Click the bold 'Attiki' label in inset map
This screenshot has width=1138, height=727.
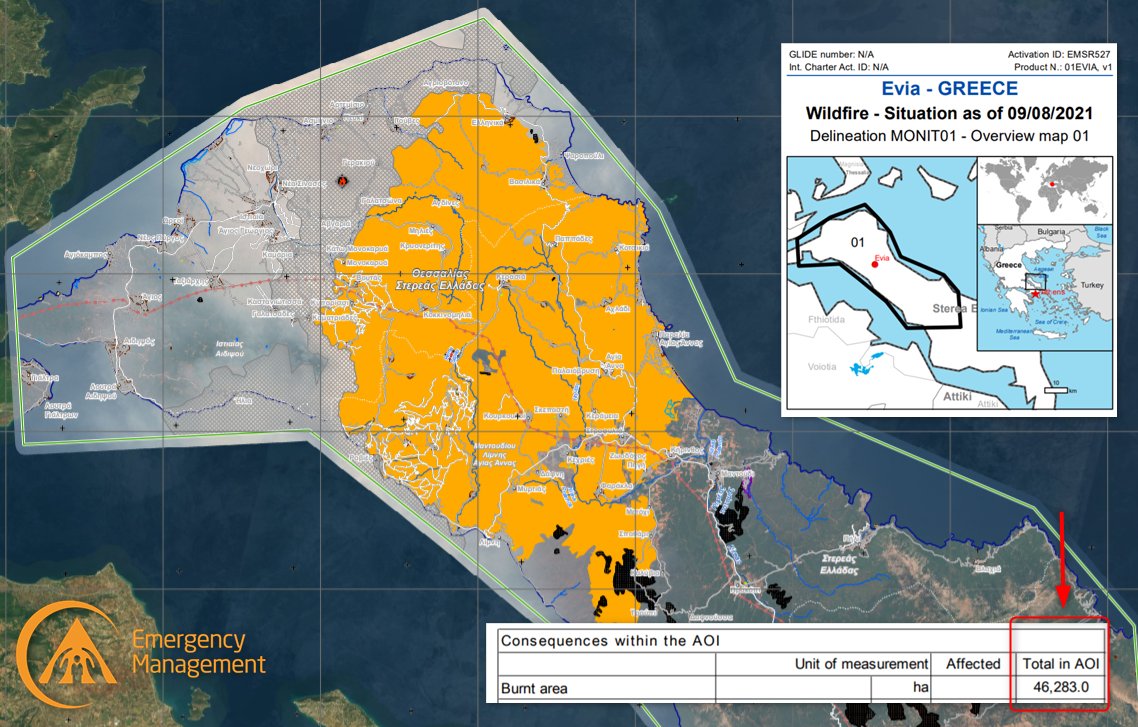957,396
